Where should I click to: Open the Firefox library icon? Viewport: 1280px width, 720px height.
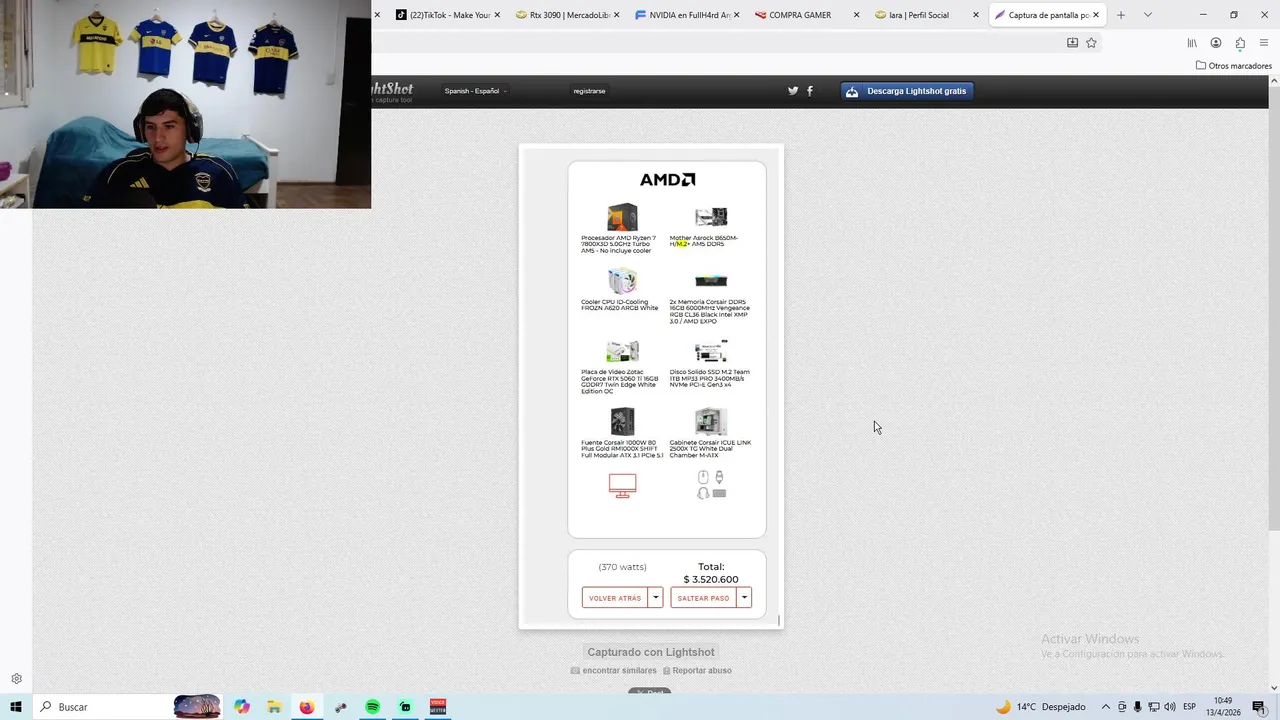[1192, 43]
